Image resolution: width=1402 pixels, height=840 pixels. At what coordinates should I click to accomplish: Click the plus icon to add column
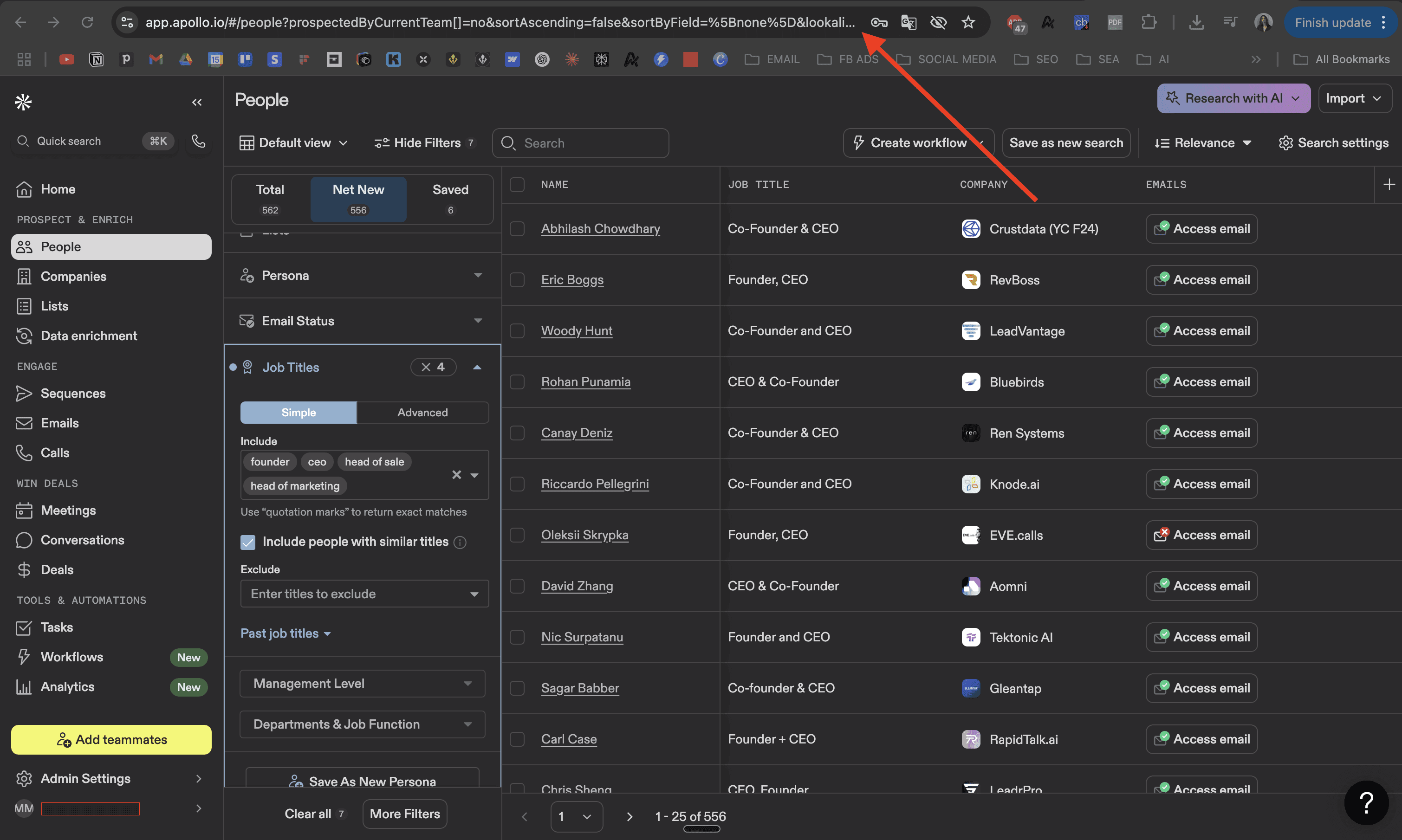1389,185
